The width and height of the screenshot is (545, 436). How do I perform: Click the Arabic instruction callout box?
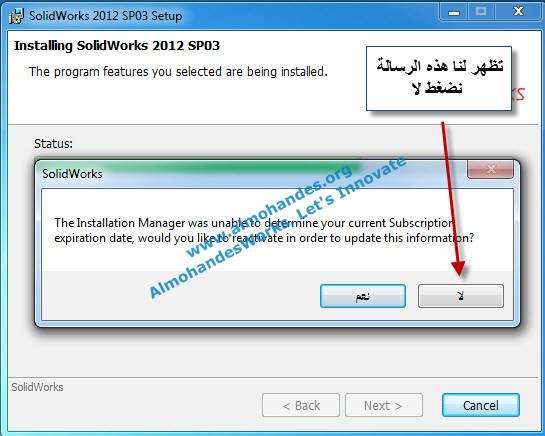click(x=439, y=79)
